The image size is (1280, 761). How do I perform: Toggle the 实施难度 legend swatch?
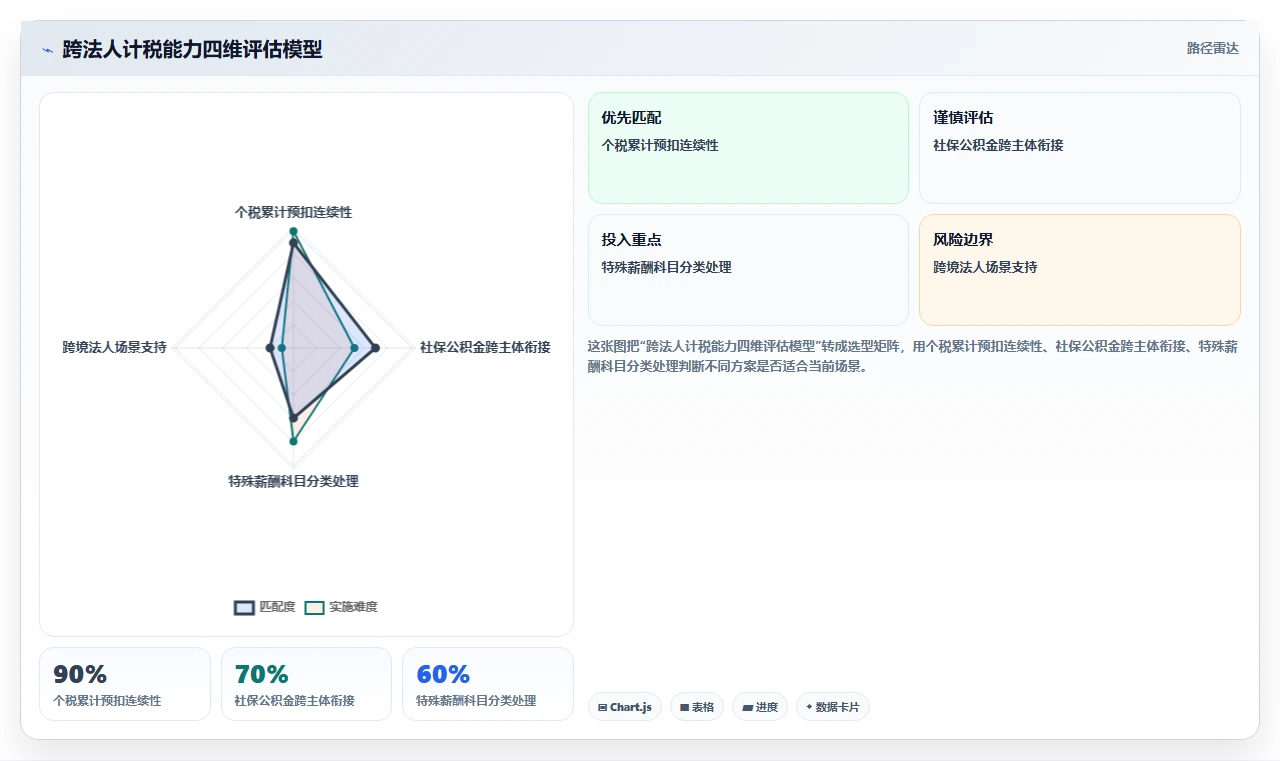click(x=315, y=607)
